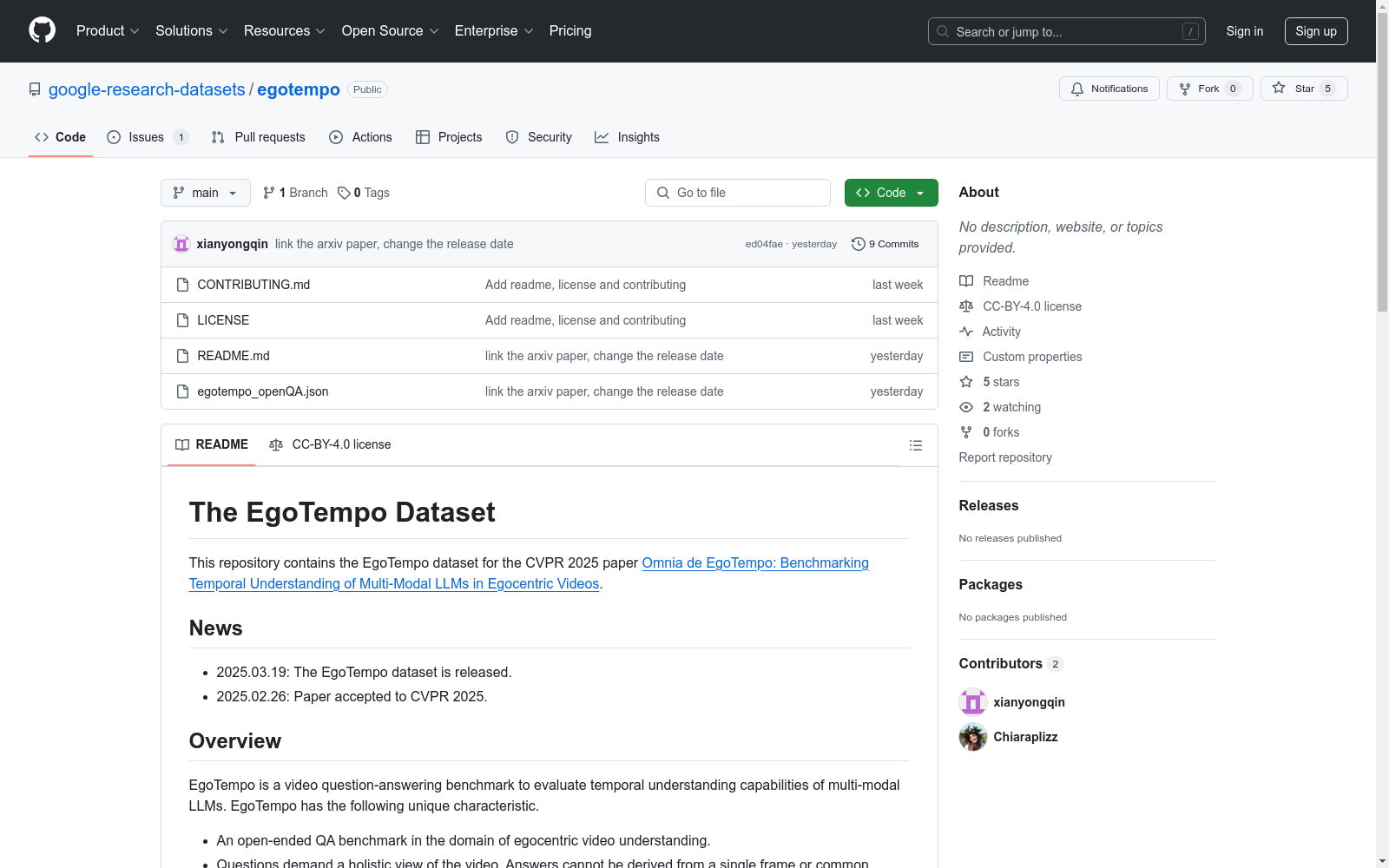Click xianyongqin avatar under Contributors
Screen dimensions: 1389x868
973,702
